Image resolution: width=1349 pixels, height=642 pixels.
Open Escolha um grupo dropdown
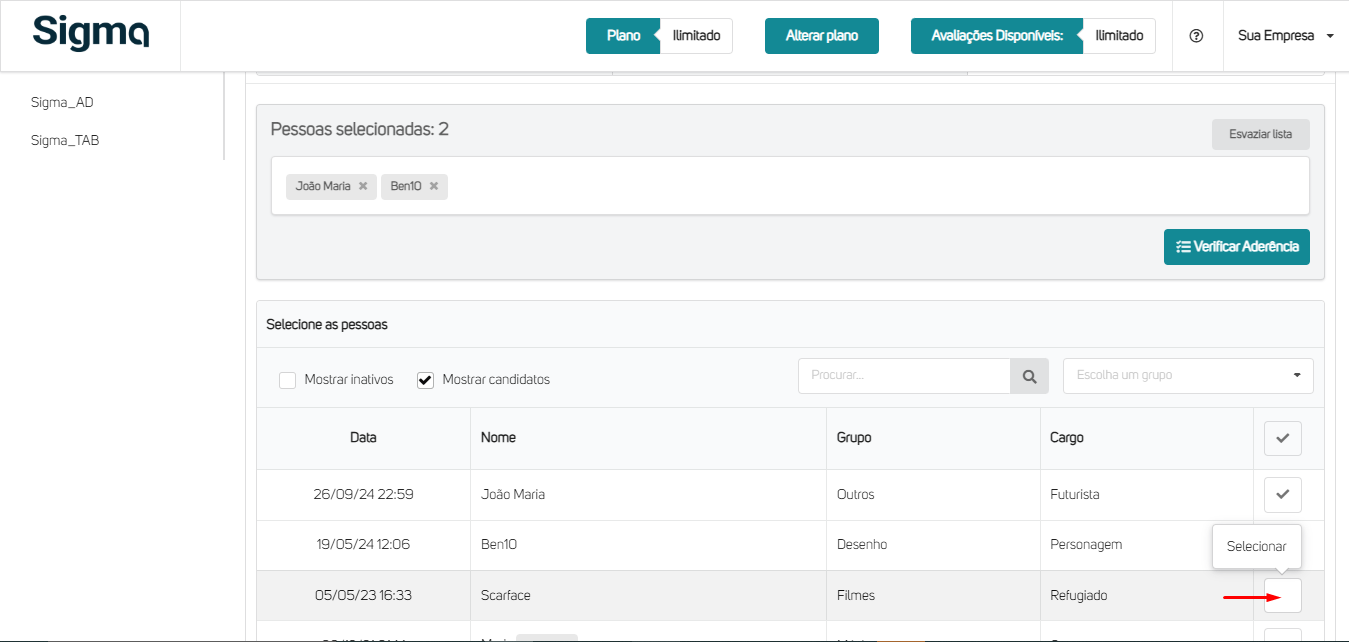tap(1187, 376)
